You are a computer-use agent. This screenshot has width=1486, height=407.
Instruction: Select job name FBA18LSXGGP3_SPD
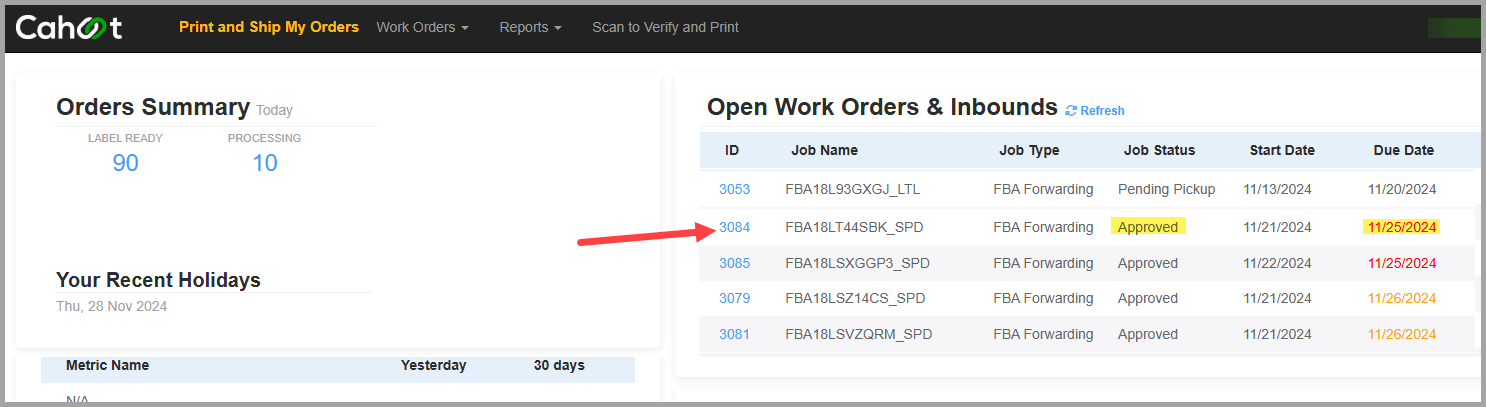pyautogui.click(x=857, y=263)
